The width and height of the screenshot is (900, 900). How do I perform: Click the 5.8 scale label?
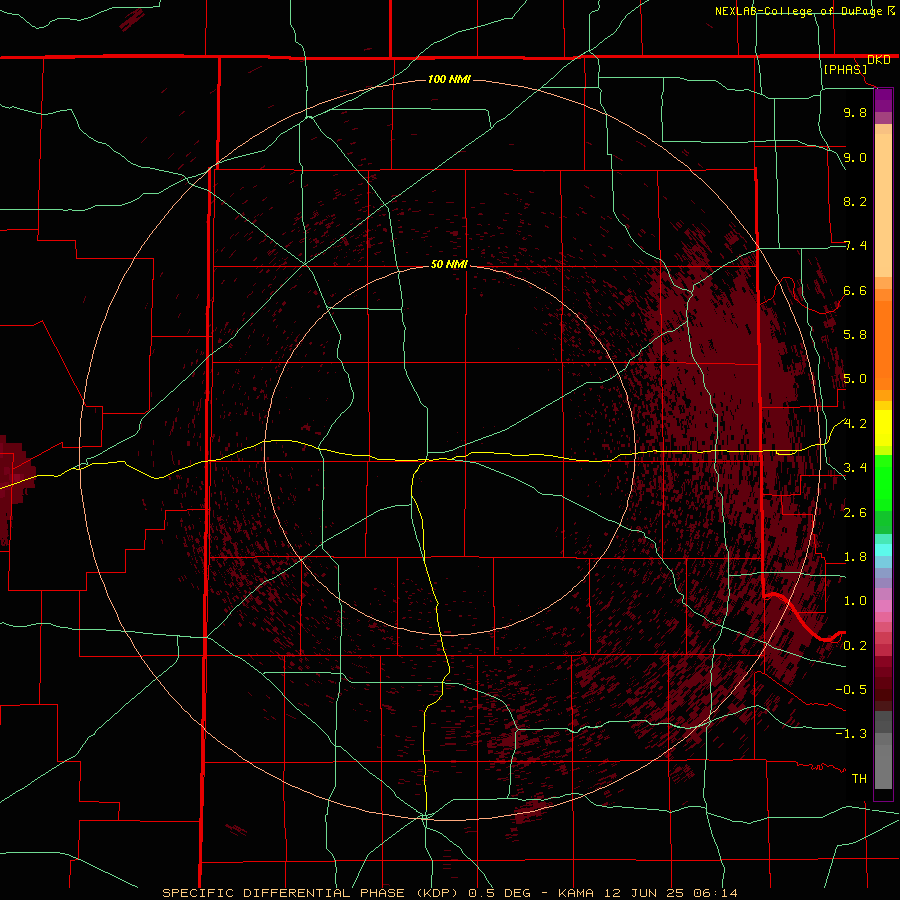(855, 335)
